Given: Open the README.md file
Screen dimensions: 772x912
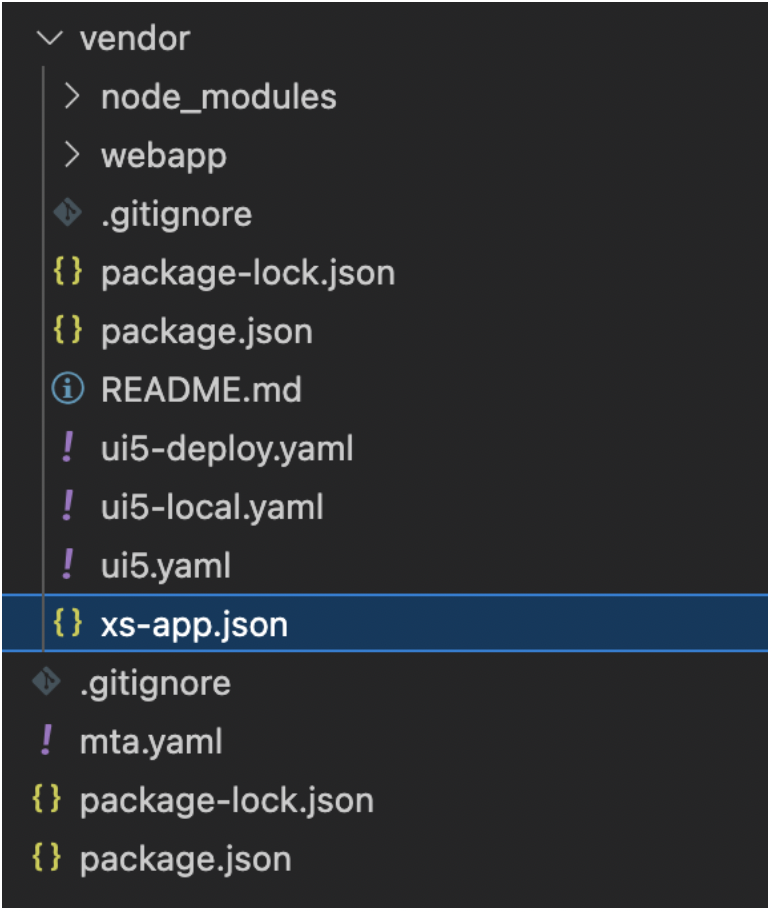Looking at the screenshot, I should 201,389.
